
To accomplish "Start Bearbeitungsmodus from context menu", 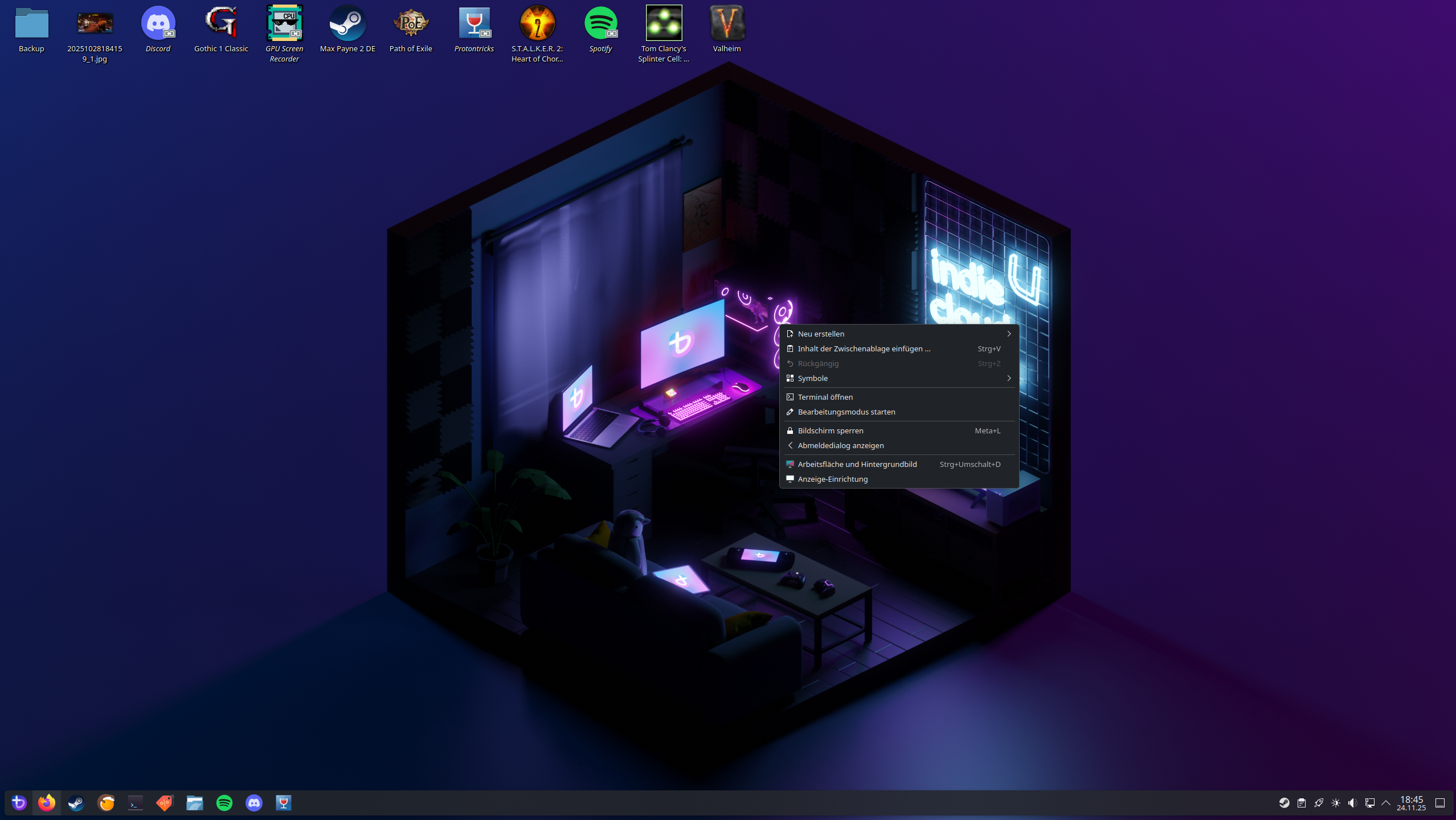I will (x=846, y=412).
